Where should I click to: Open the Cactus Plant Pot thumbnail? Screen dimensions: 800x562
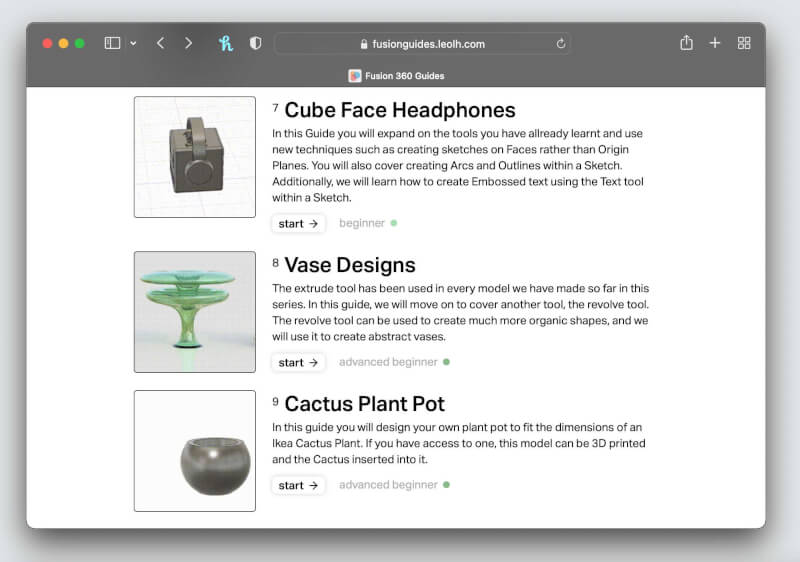(195, 451)
